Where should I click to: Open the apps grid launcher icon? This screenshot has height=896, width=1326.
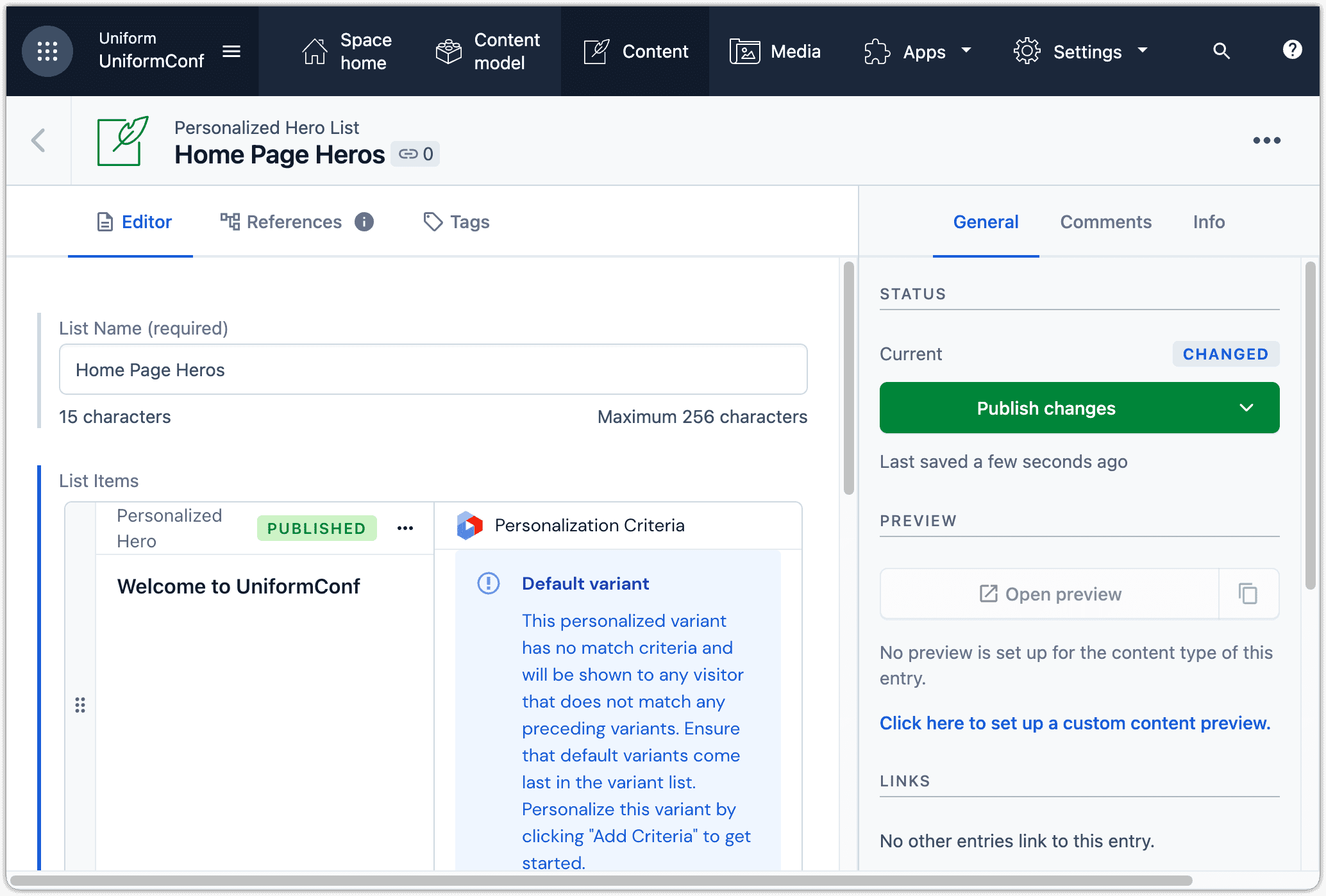click(x=47, y=51)
